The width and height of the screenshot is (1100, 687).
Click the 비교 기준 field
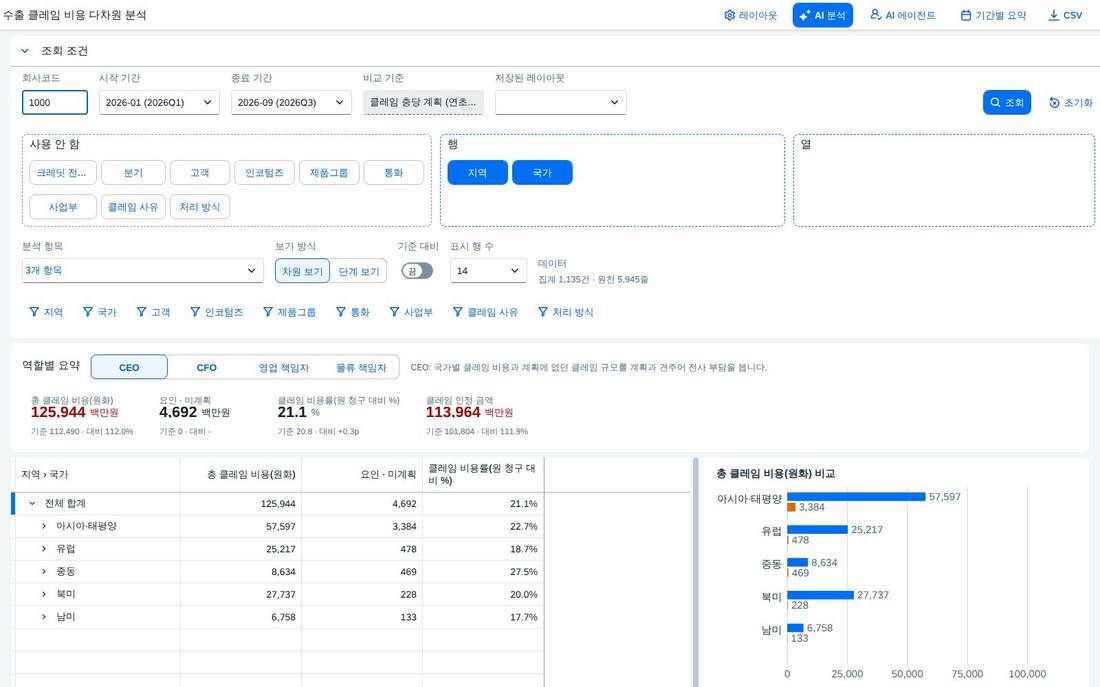coord(423,102)
